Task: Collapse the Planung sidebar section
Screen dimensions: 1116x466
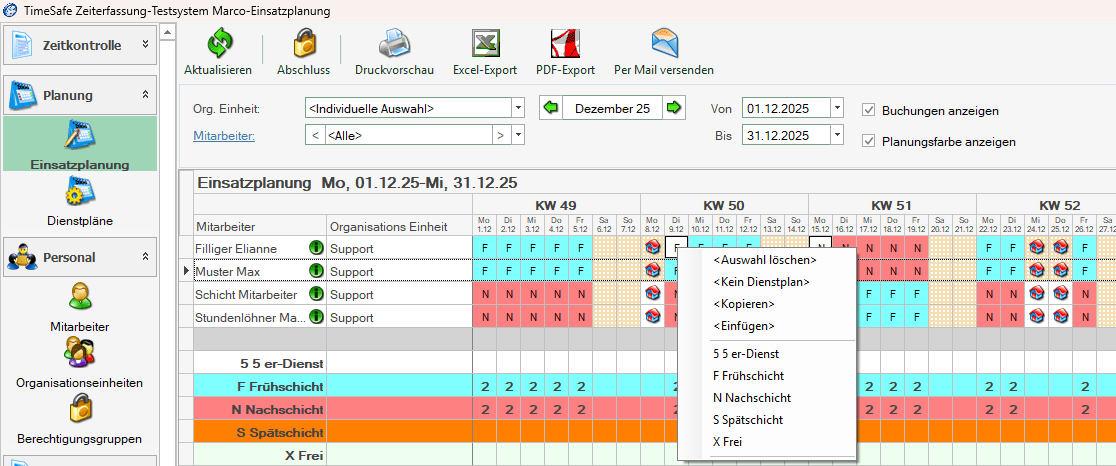Action: point(145,94)
